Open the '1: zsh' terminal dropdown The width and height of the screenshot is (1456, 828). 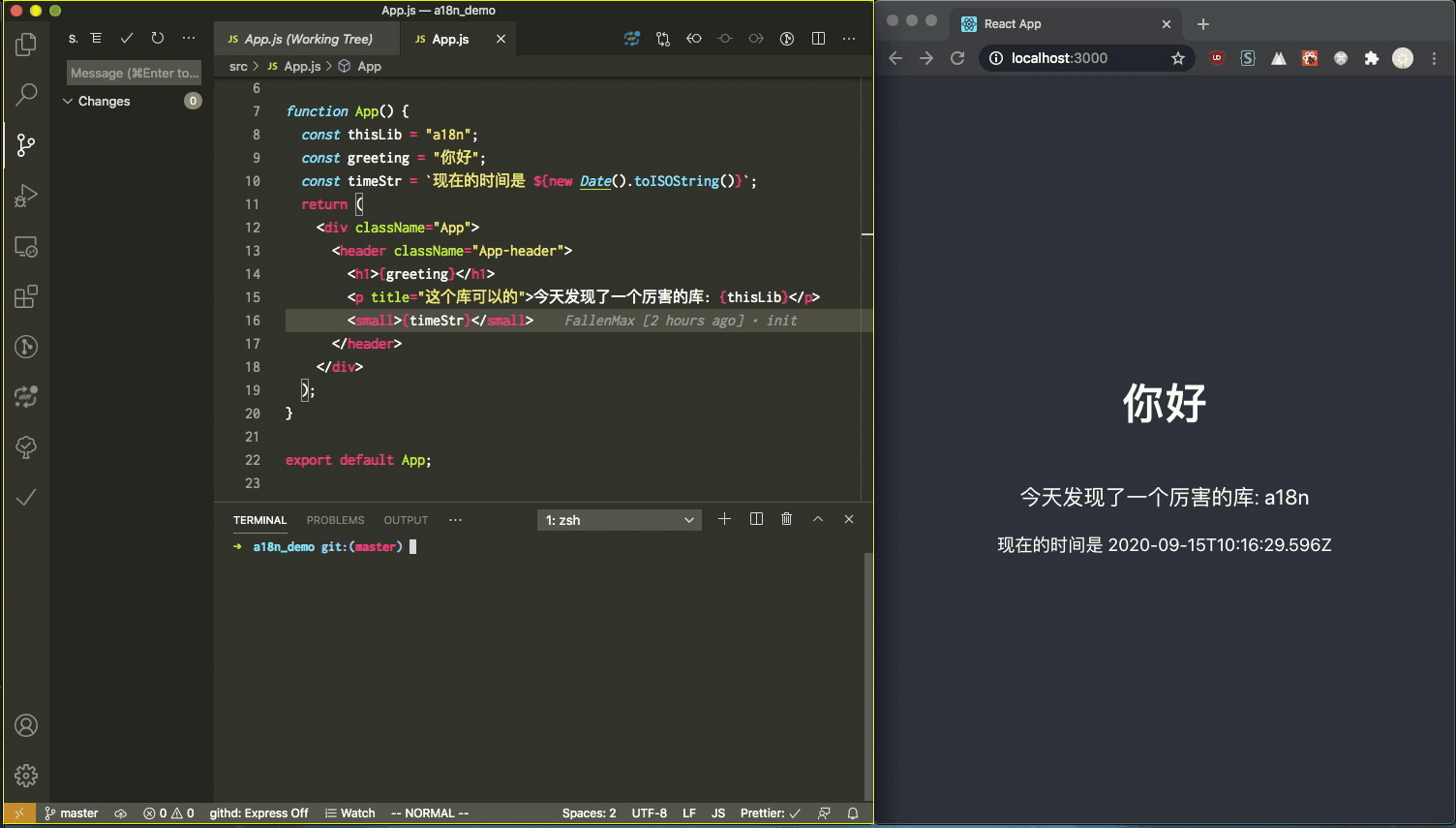click(619, 519)
